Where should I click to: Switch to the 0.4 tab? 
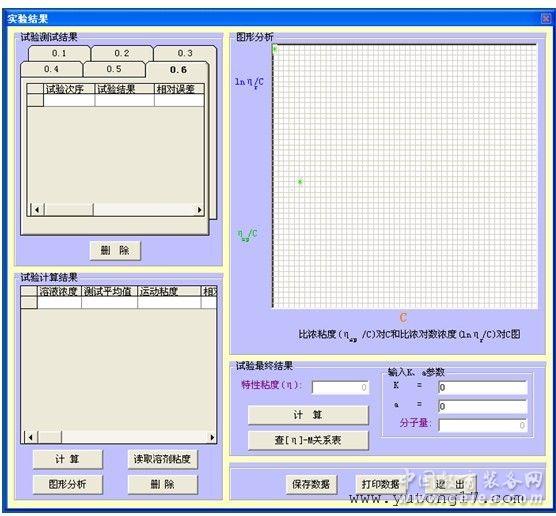coord(51,69)
